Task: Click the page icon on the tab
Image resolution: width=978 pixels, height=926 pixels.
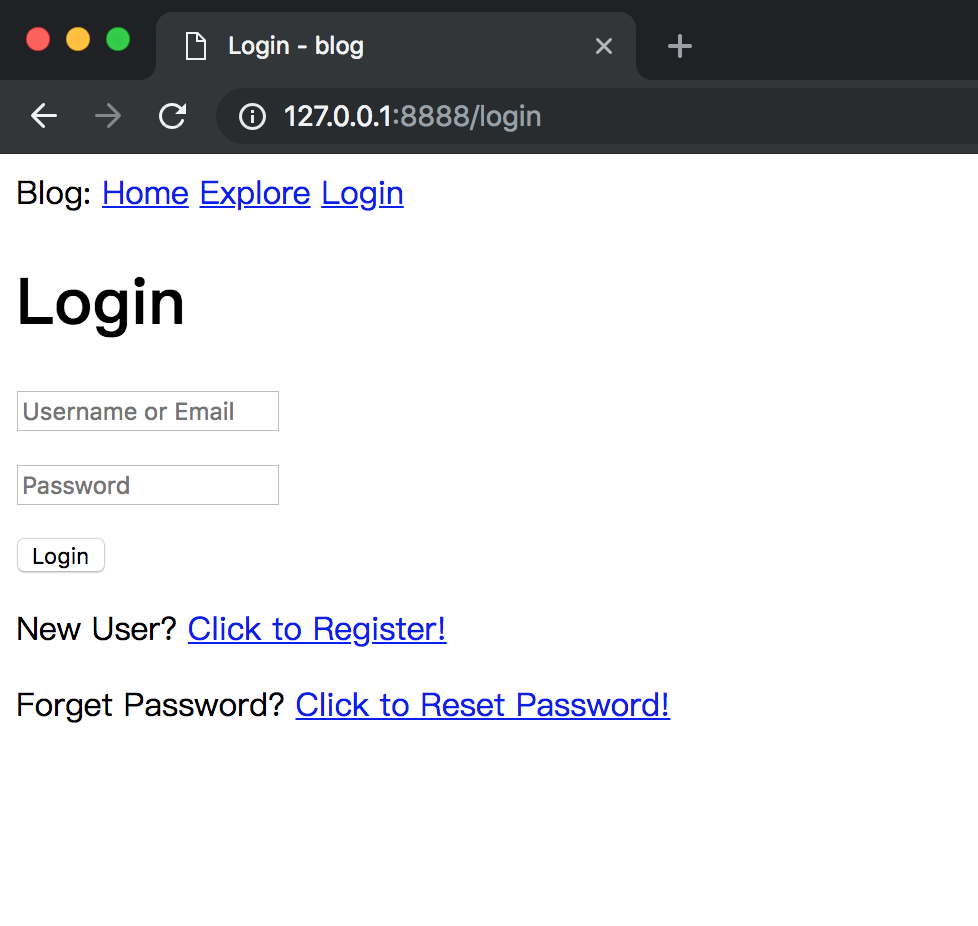Action: click(x=196, y=46)
